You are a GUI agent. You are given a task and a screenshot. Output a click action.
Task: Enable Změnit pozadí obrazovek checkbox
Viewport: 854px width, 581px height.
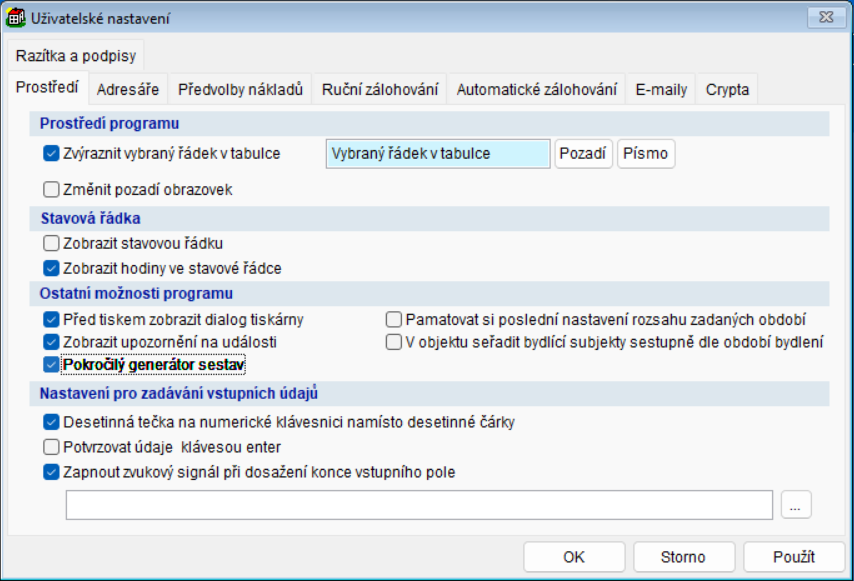(52, 189)
